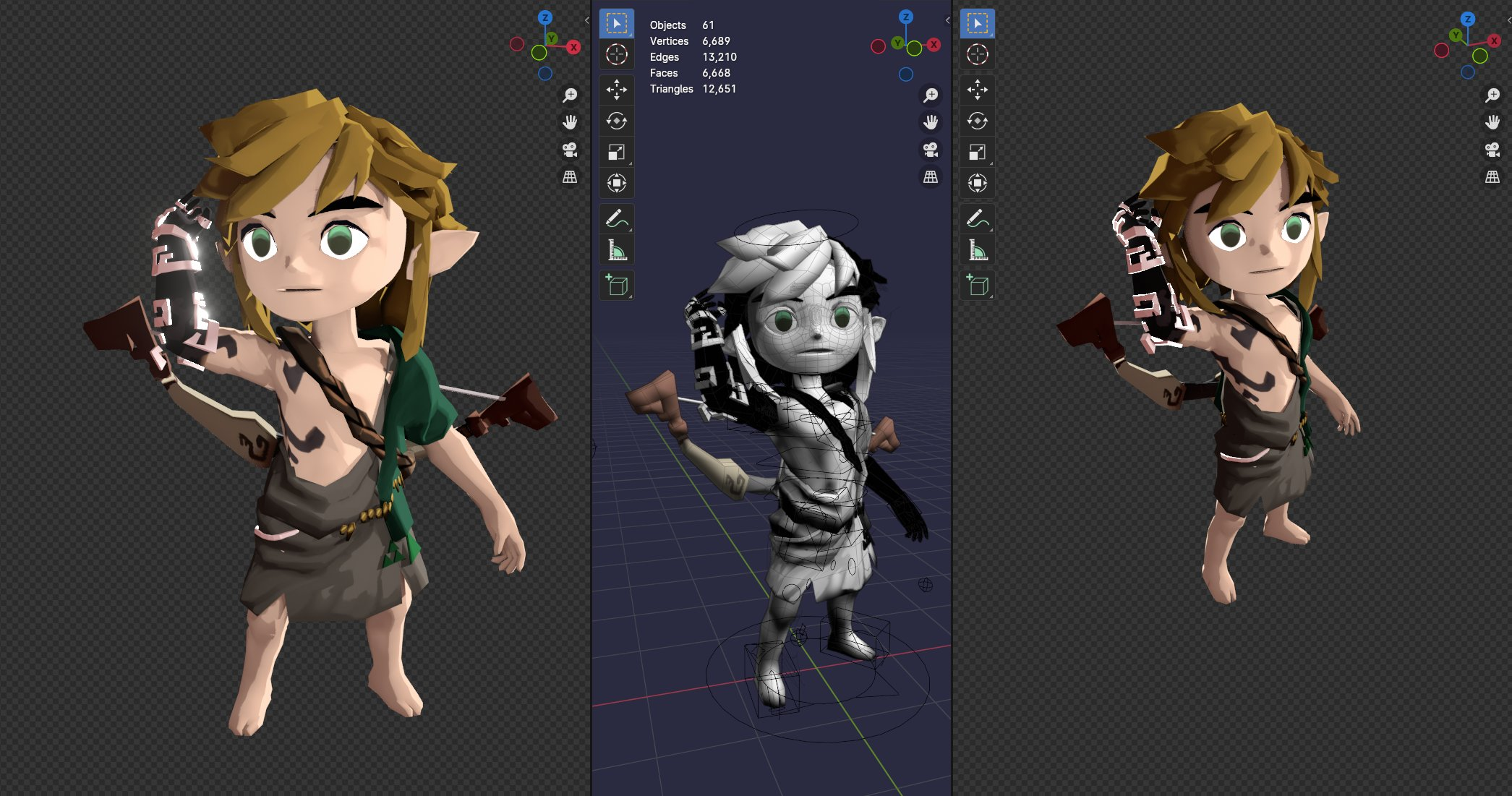Click the 'Objects 61' statistics line
The height and width of the screenshot is (796, 1512).
pos(682,25)
